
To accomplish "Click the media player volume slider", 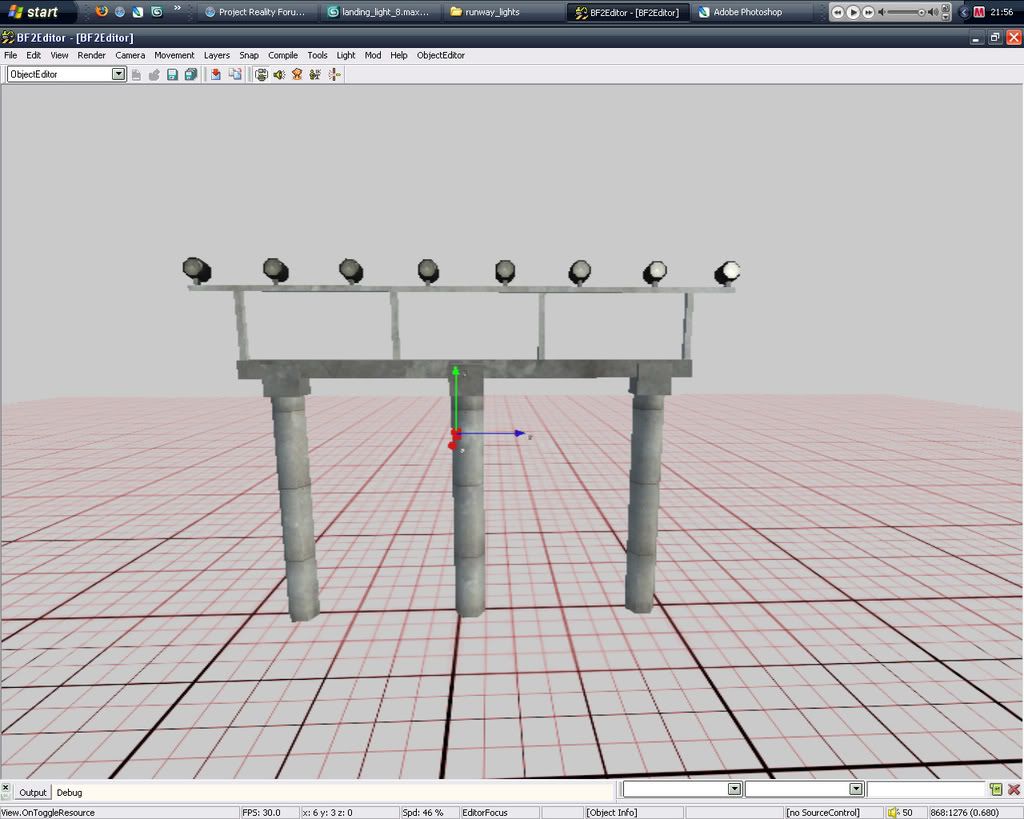I will 906,12.
